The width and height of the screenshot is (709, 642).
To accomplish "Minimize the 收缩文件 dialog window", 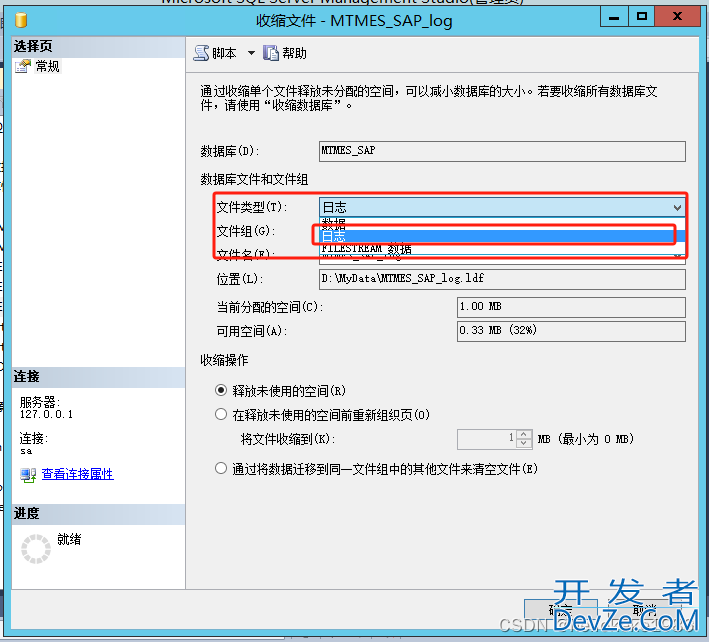I will [x=614, y=17].
